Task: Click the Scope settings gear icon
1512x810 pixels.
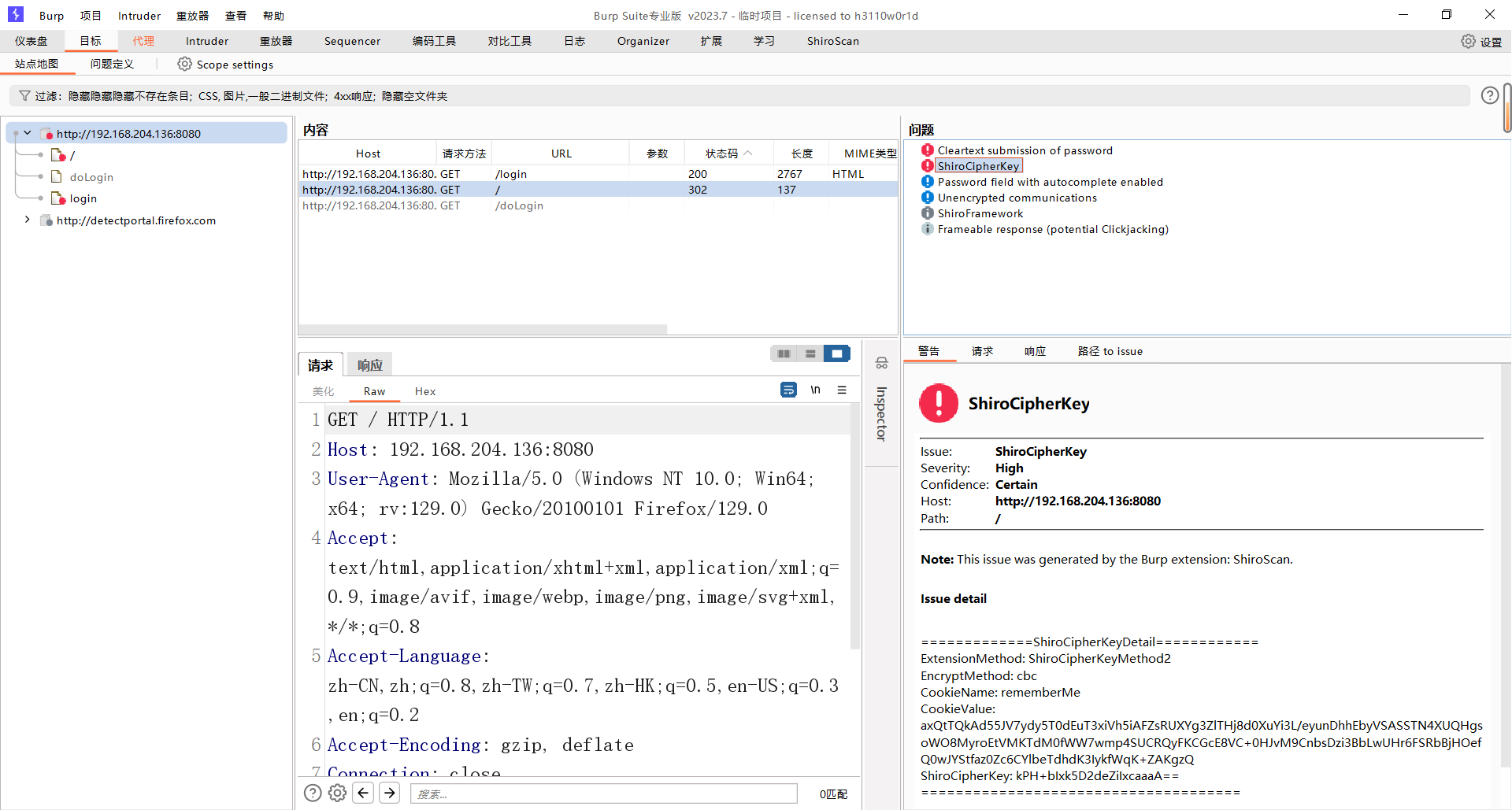Action: [184, 64]
